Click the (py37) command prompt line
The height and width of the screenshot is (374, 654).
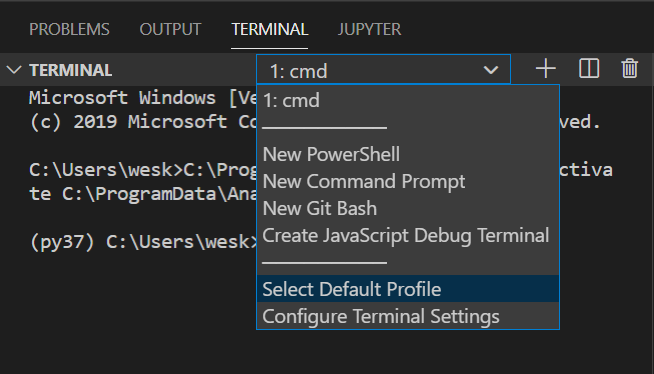pyautogui.click(x=143, y=242)
